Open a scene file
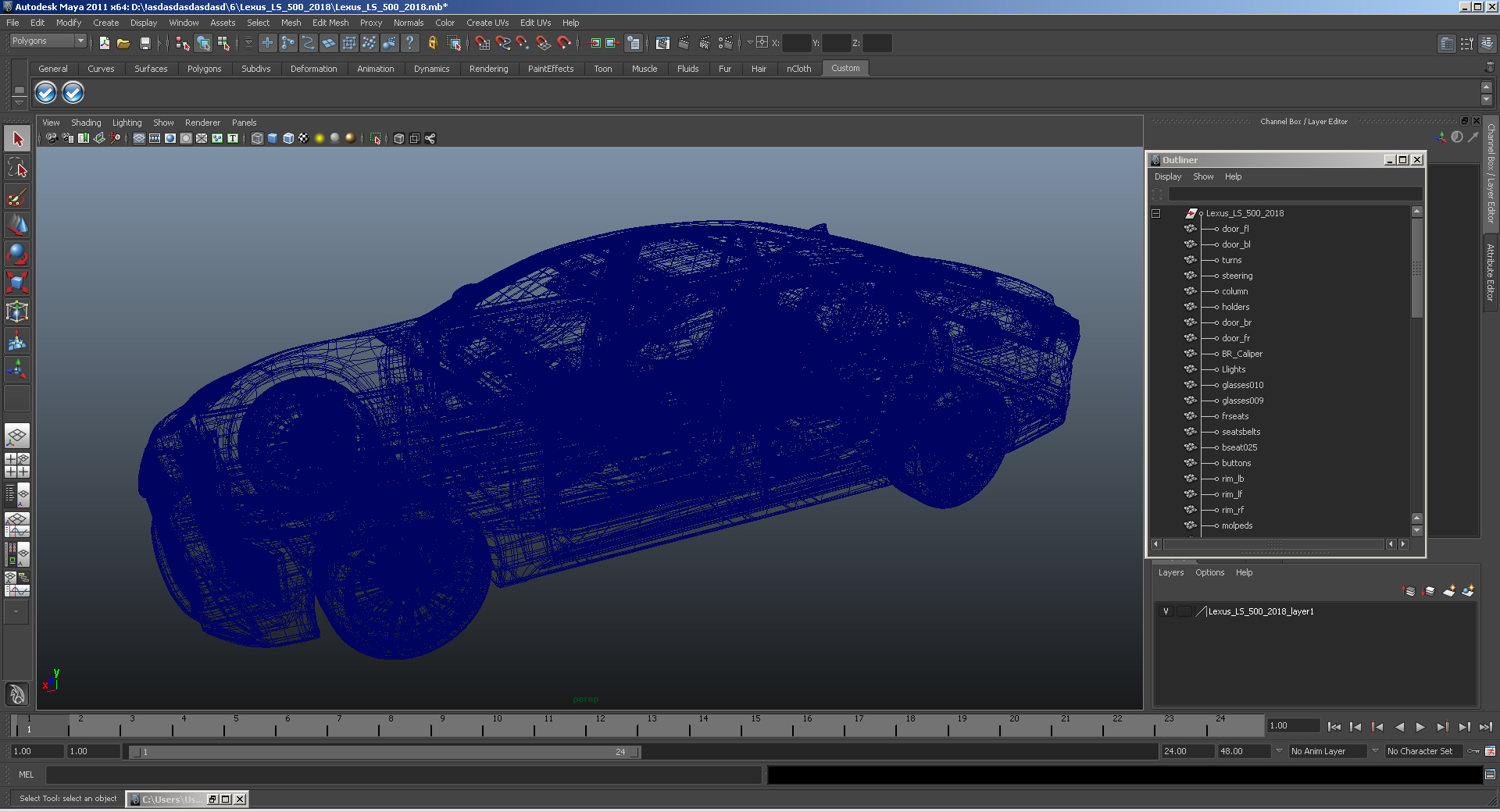Image resolution: width=1500 pixels, height=812 pixels. pyautogui.click(x=123, y=44)
